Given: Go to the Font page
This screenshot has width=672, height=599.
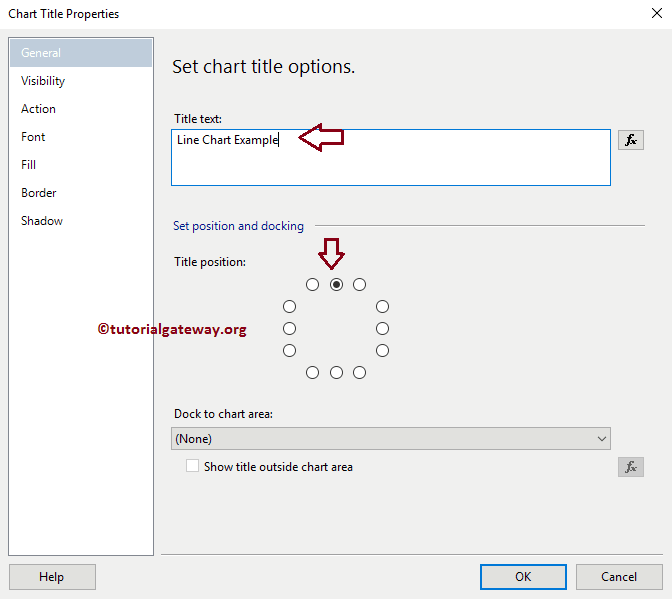Looking at the screenshot, I should 33,137.
